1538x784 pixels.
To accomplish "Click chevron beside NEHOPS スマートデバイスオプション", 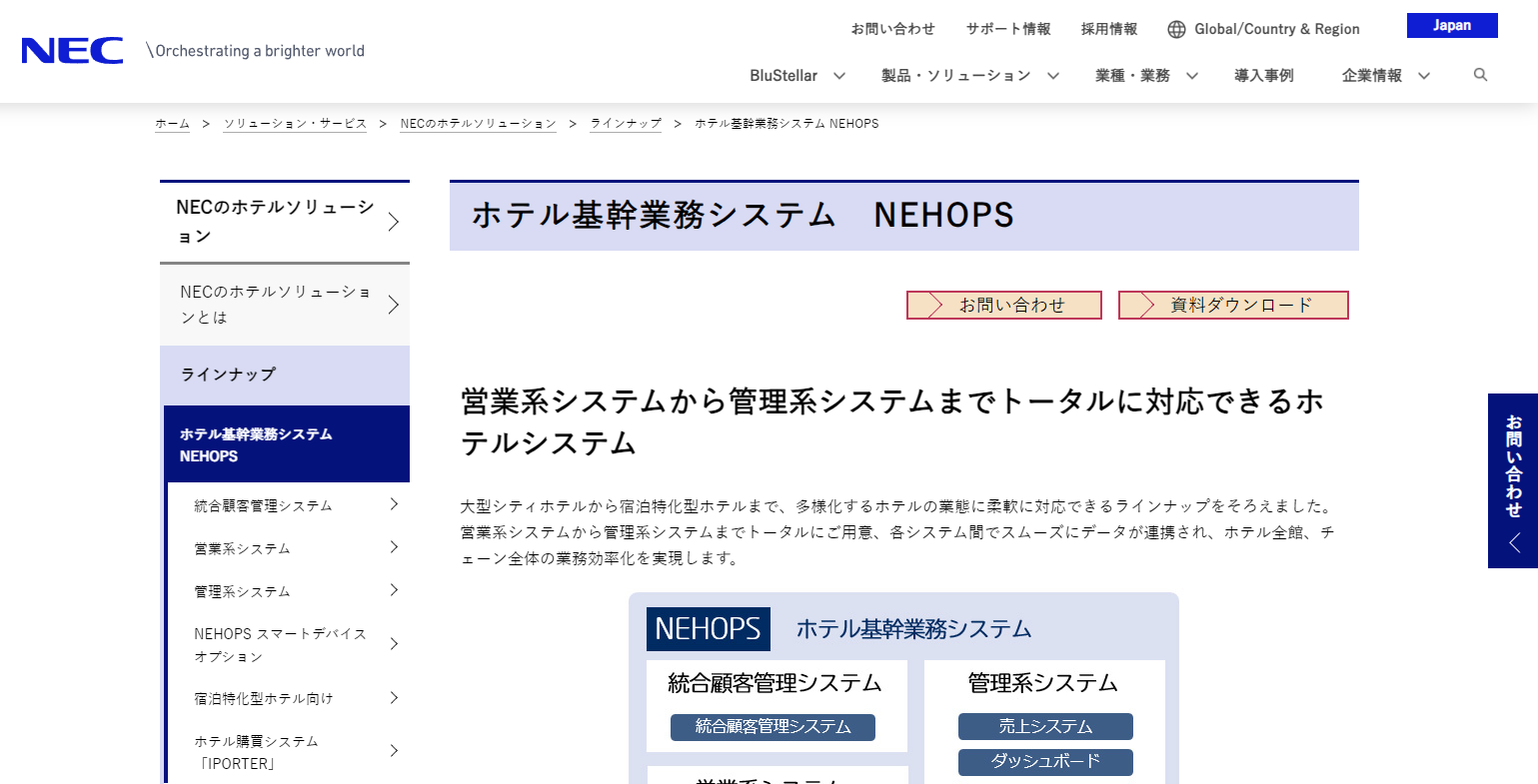I will pyautogui.click(x=394, y=644).
